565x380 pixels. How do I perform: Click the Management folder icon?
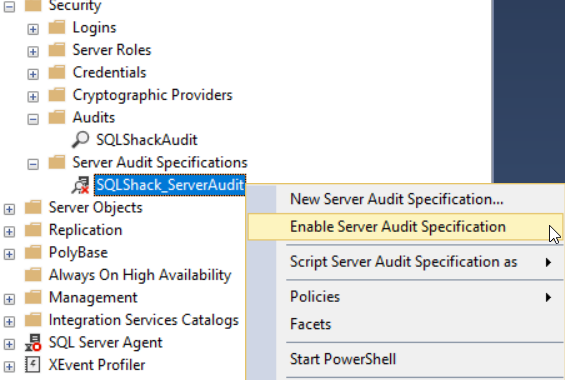click(x=33, y=298)
